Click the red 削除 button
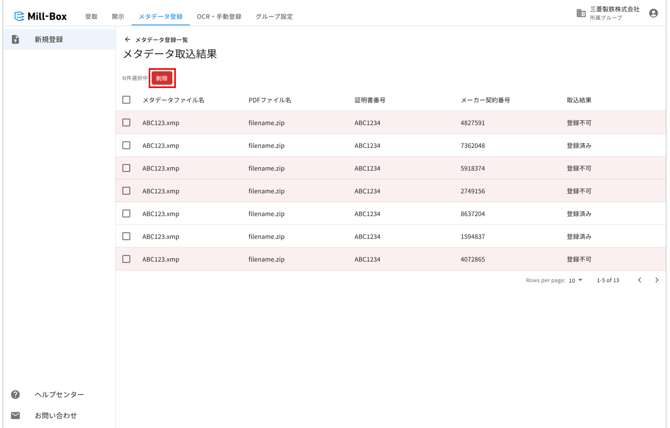This screenshot has height=428, width=670. point(162,78)
